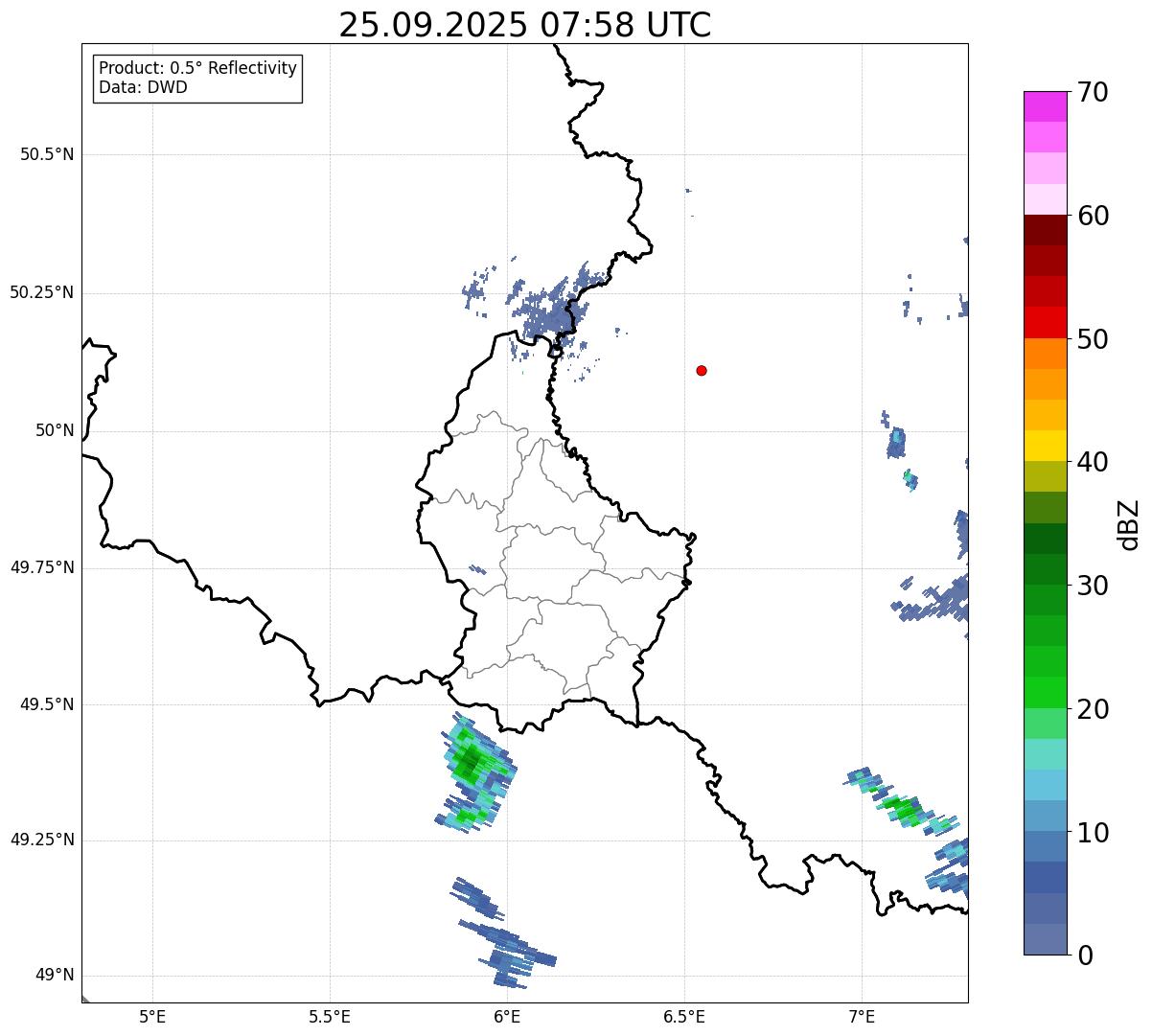The image size is (1152, 1036).
Task: Click the colorbar tick label '20'
Action: pos(1093,709)
